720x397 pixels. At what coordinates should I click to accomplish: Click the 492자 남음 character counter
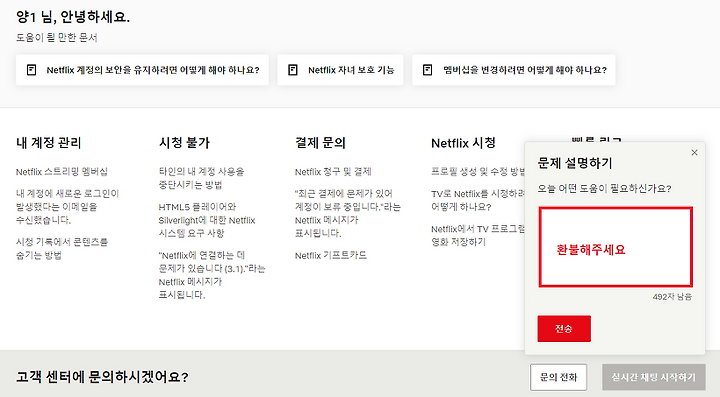[x=672, y=297]
